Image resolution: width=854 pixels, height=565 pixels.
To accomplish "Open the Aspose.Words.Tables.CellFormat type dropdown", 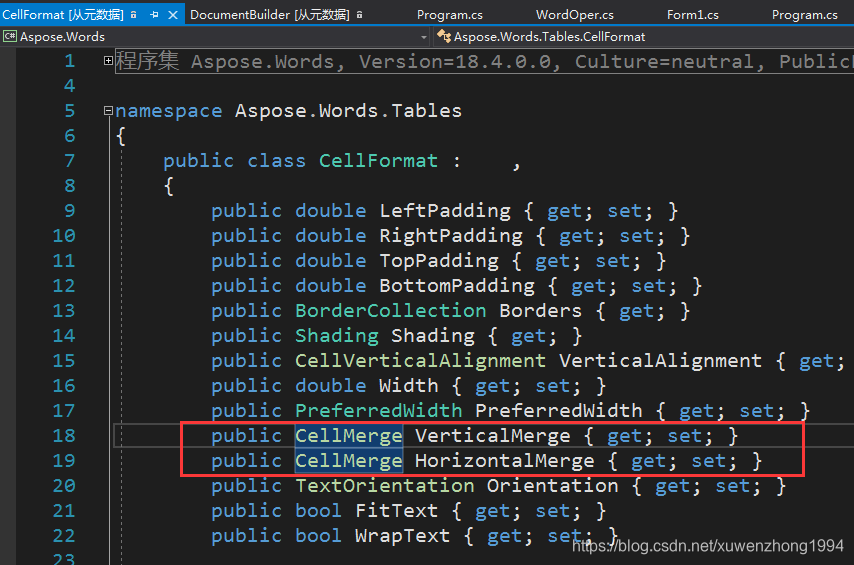I will [643, 37].
